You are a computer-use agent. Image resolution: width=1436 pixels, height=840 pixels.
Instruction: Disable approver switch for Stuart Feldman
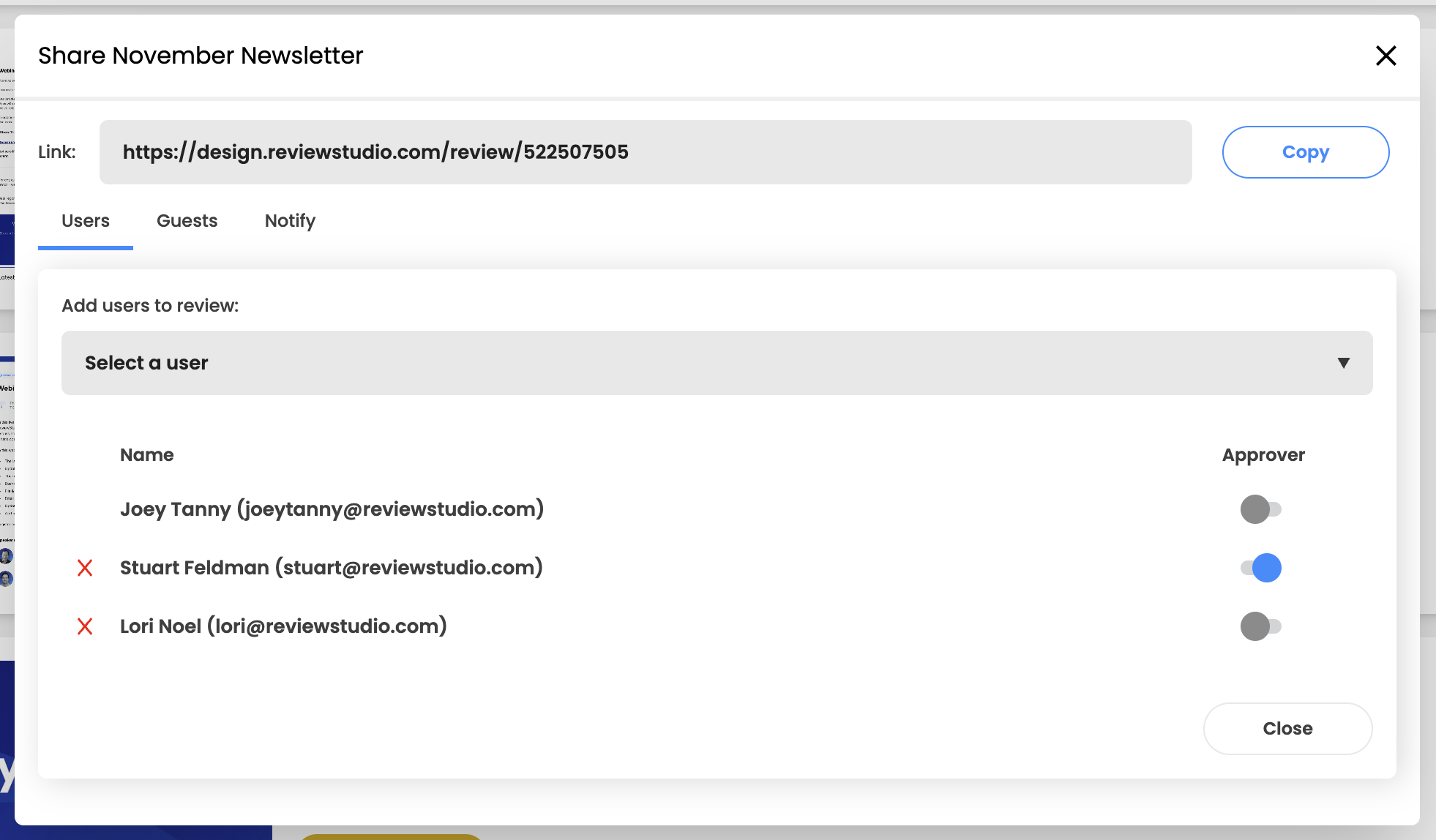pos(1260,568)
